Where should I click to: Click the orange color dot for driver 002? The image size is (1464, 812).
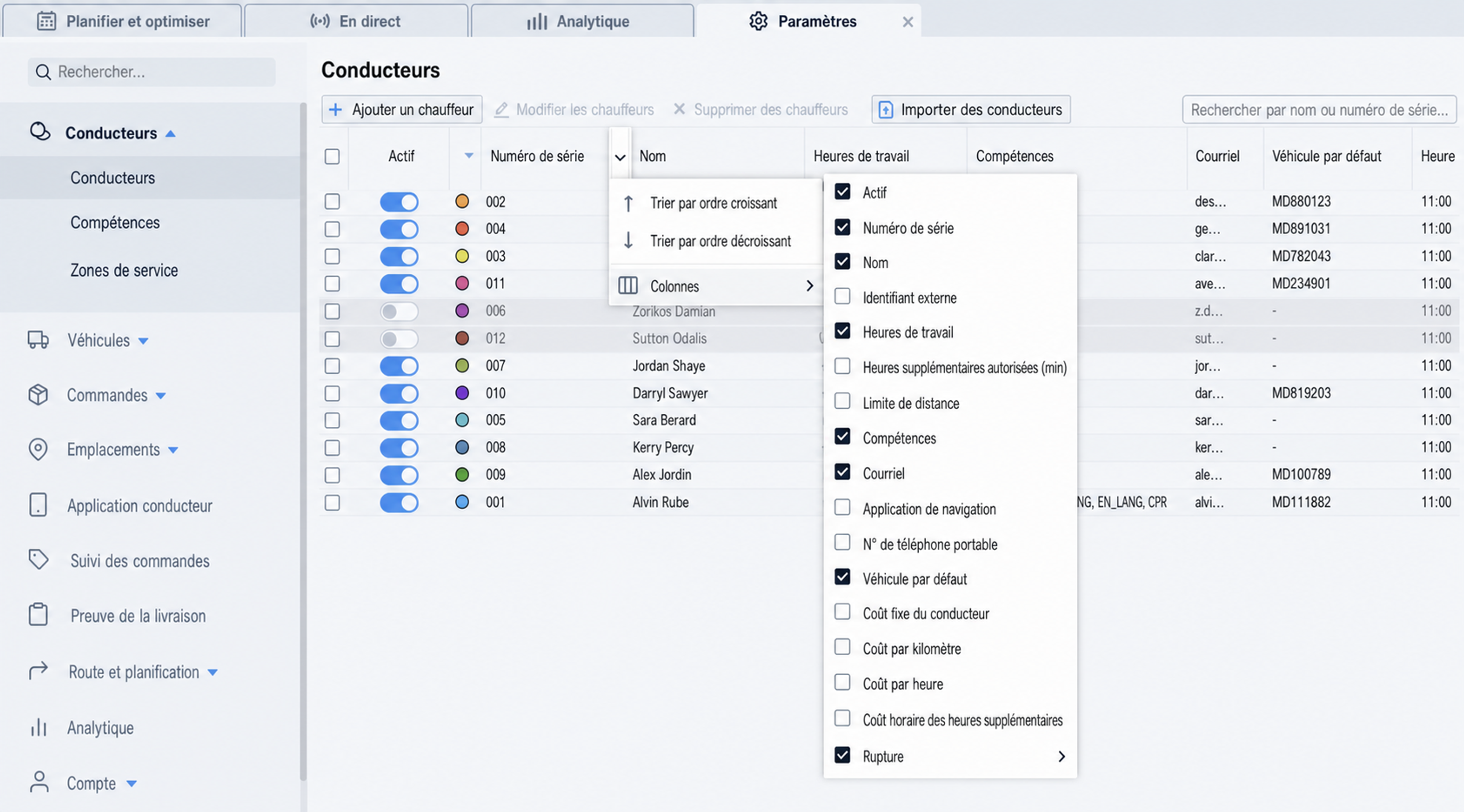[x=462, y=201]
